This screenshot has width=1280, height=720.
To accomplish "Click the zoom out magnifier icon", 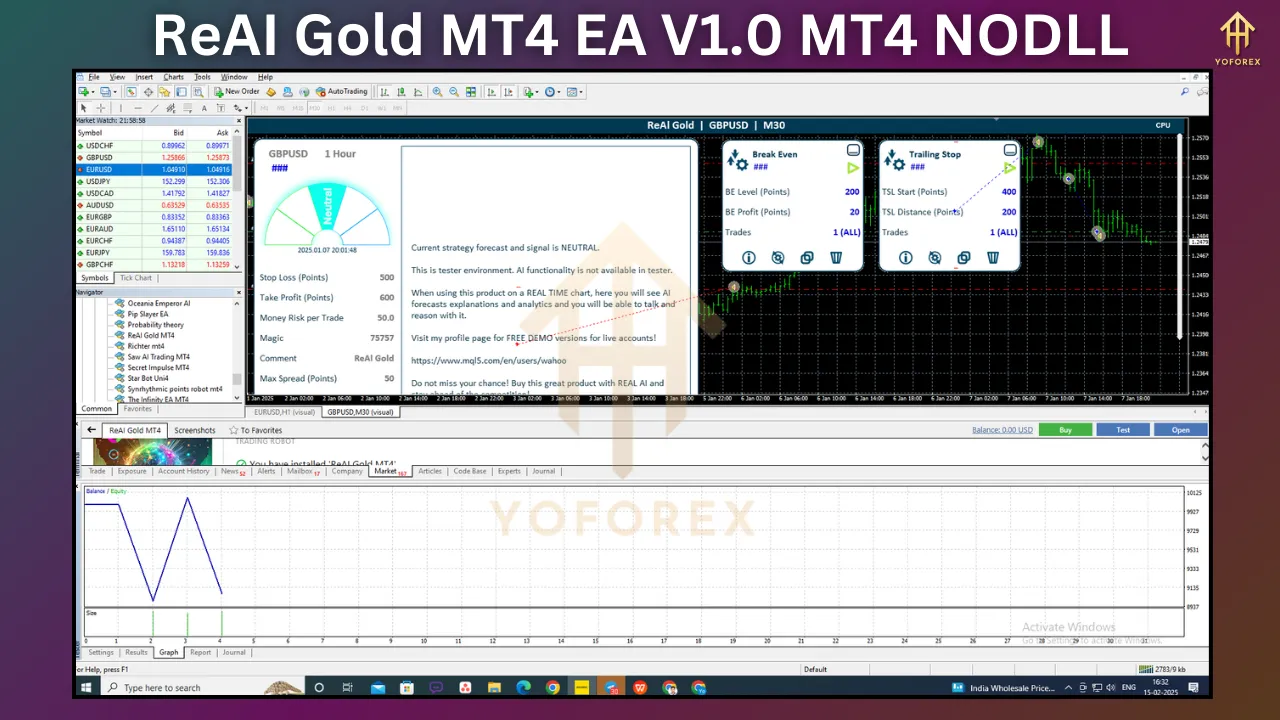I will tap(454, 91).
